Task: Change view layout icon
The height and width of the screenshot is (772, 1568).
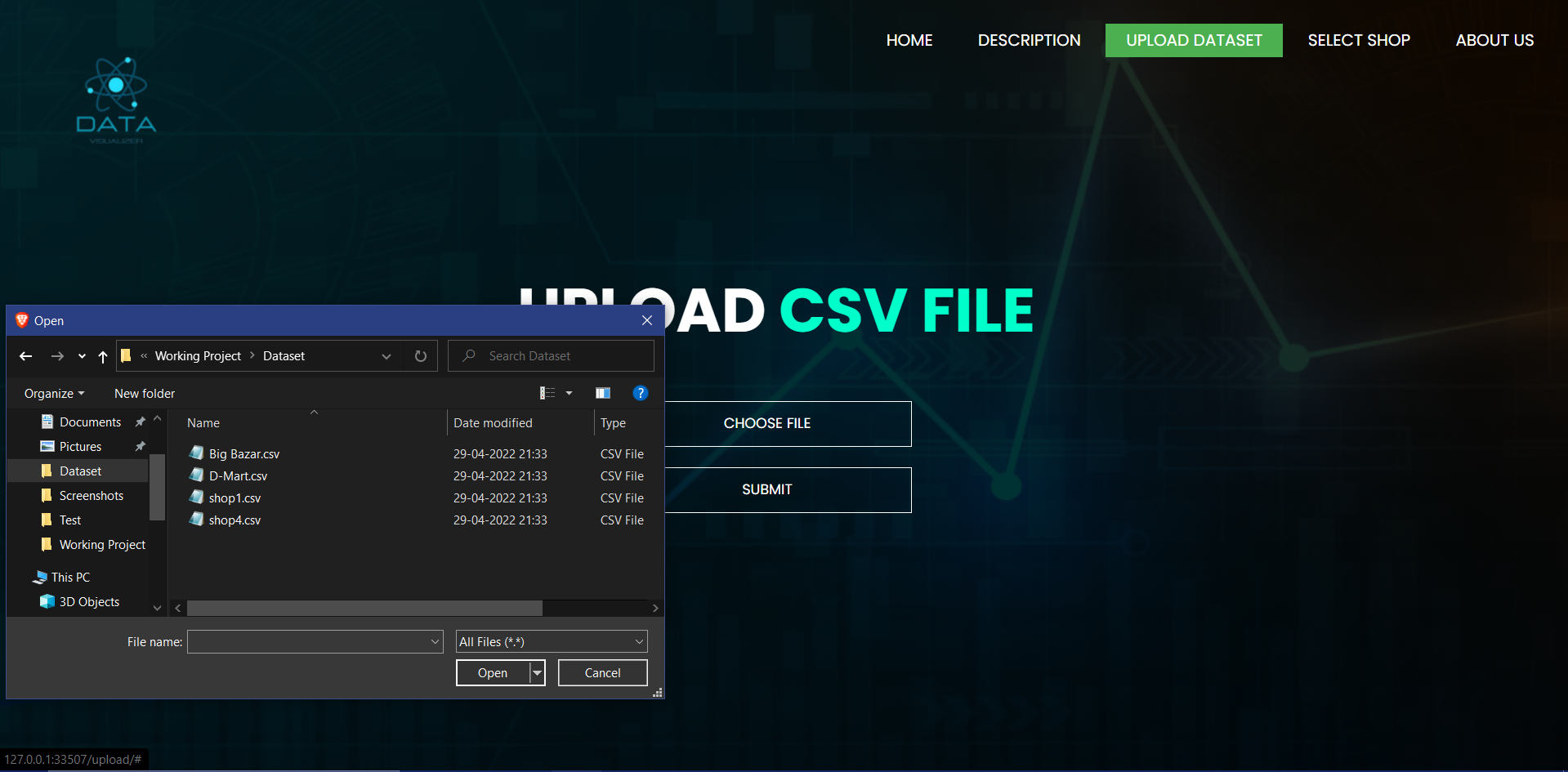Action: 547,393
